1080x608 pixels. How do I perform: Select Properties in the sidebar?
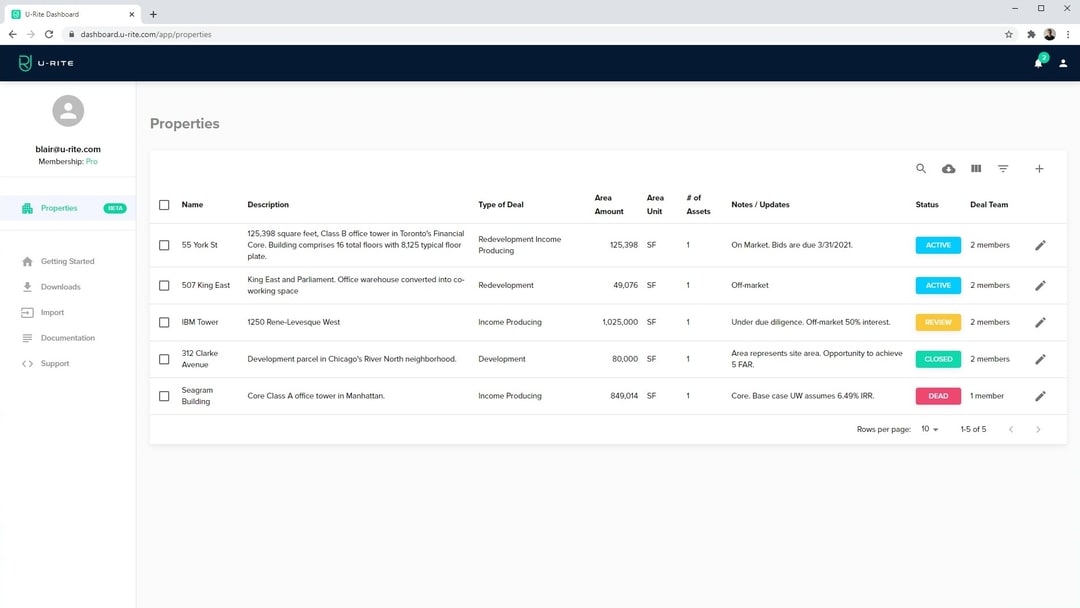click(60, 208)
